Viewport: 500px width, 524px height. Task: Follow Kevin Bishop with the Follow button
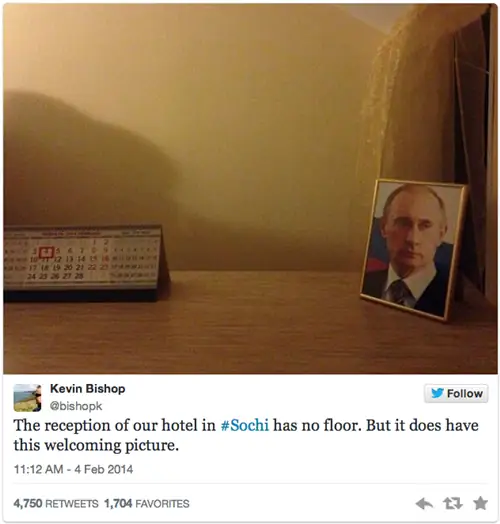point(456,393)
